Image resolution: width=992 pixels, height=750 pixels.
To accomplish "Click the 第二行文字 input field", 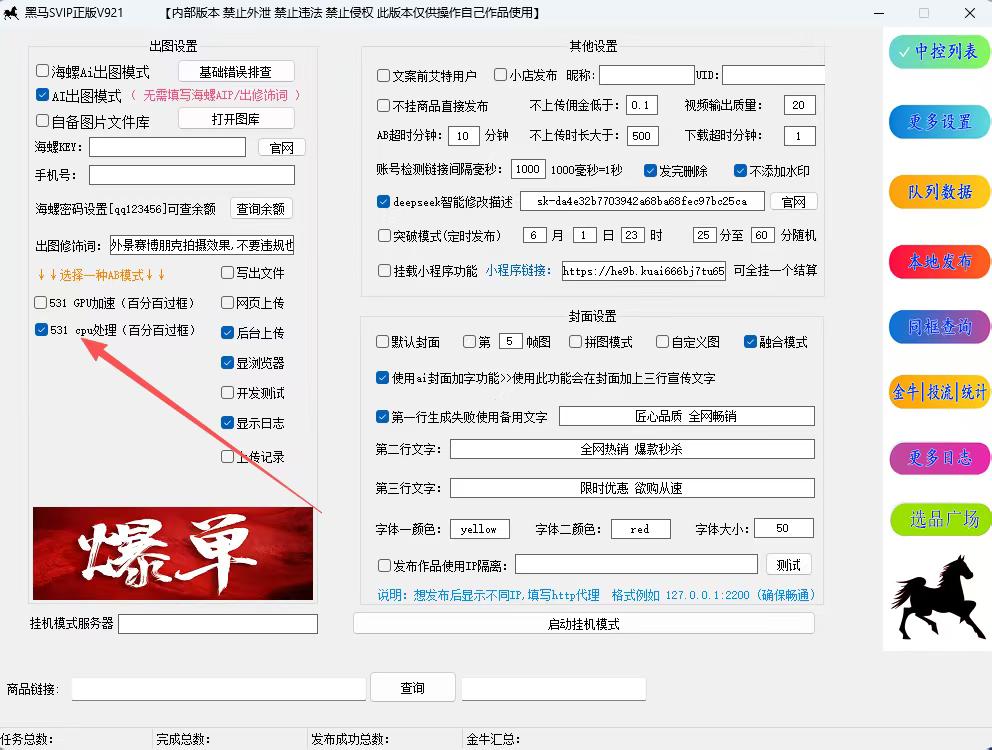I will 632,449.
